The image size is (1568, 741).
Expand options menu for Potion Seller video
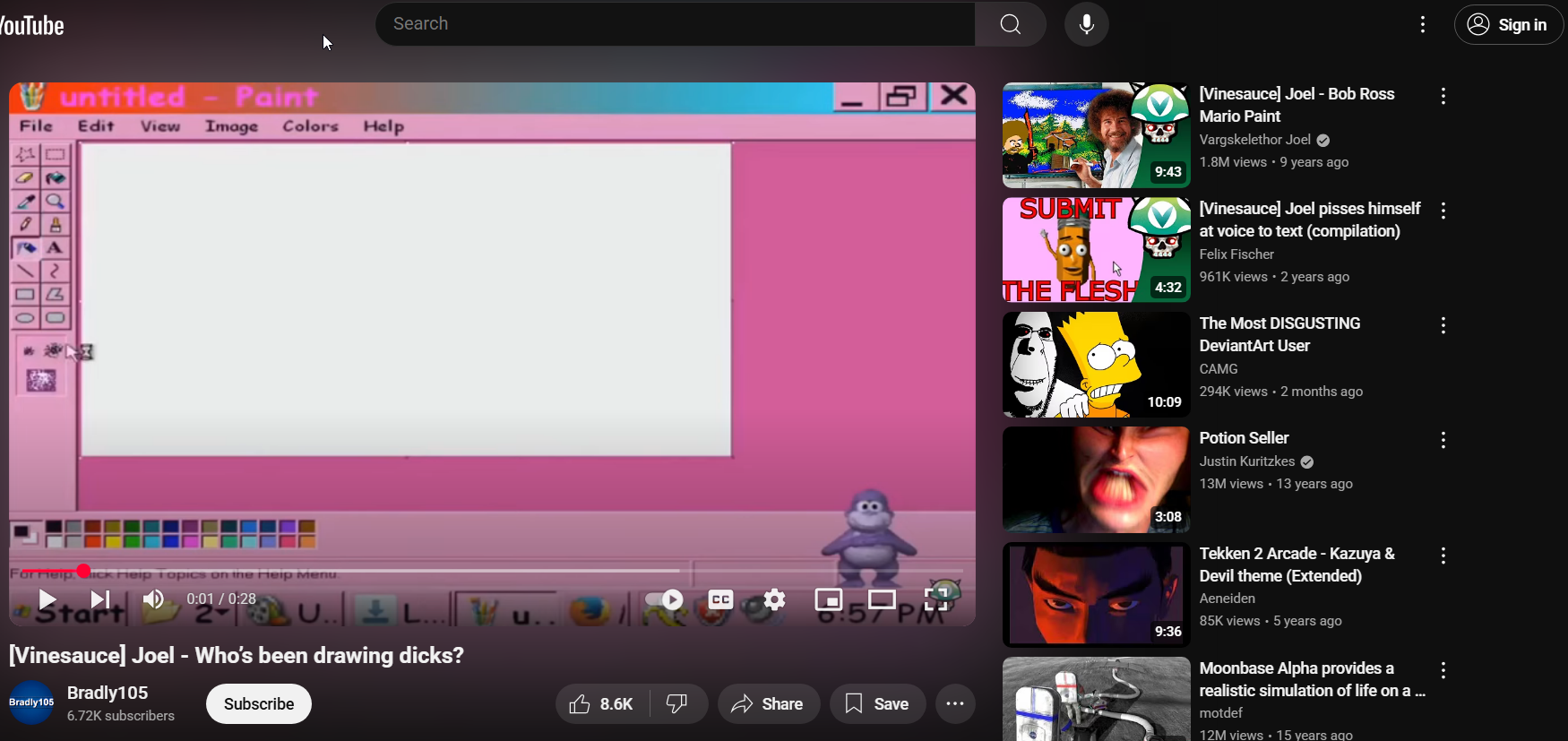coord(1443,440)
